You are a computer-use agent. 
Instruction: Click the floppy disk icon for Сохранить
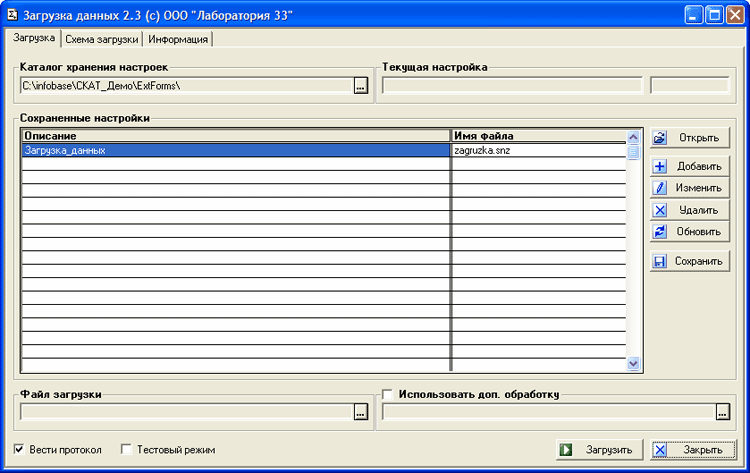[660, 262]
